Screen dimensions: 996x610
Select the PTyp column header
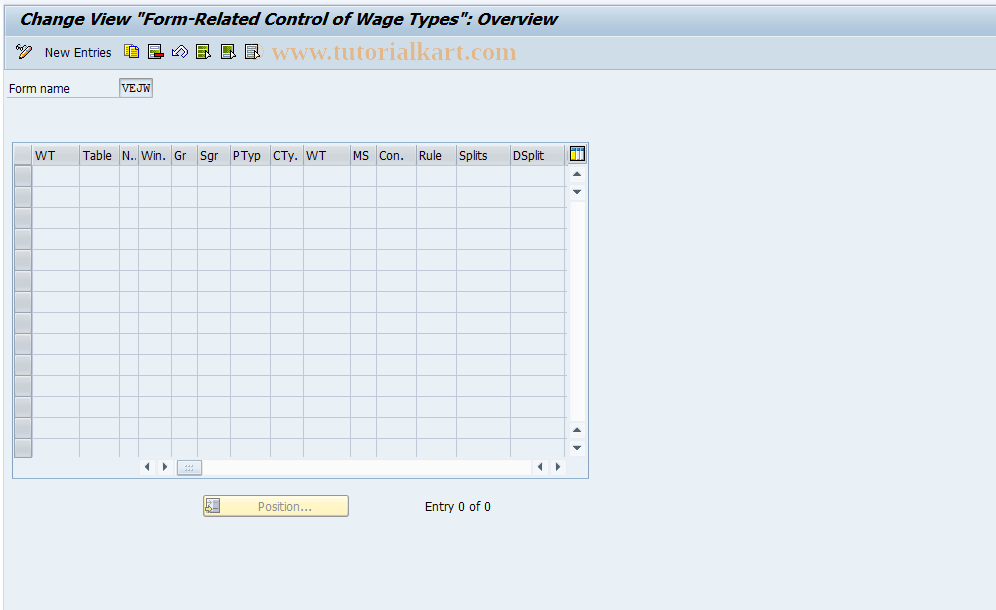click(x=250, y=156)
